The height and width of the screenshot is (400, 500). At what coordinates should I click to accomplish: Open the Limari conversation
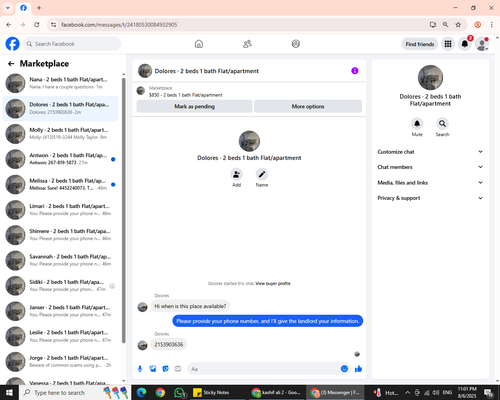(60, 210)
